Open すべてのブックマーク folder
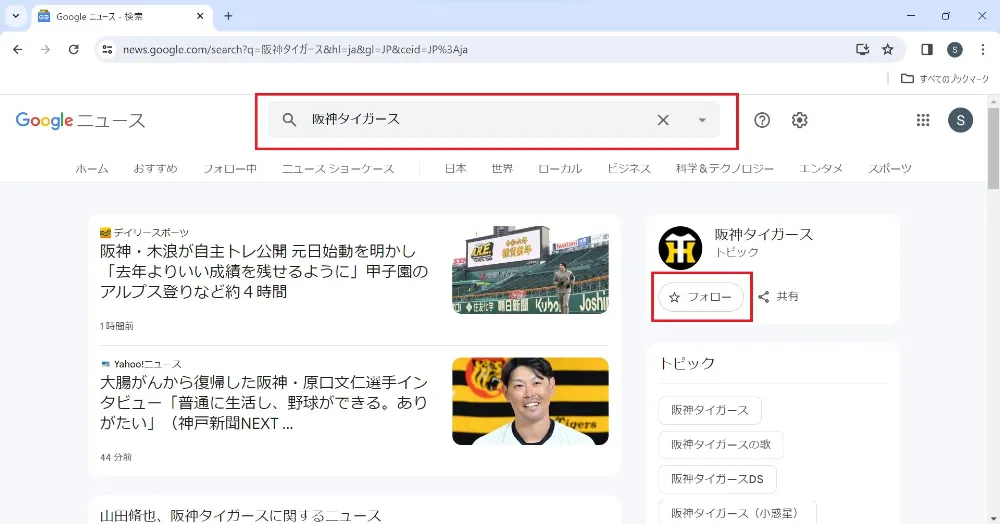 [x=945, y=78]
